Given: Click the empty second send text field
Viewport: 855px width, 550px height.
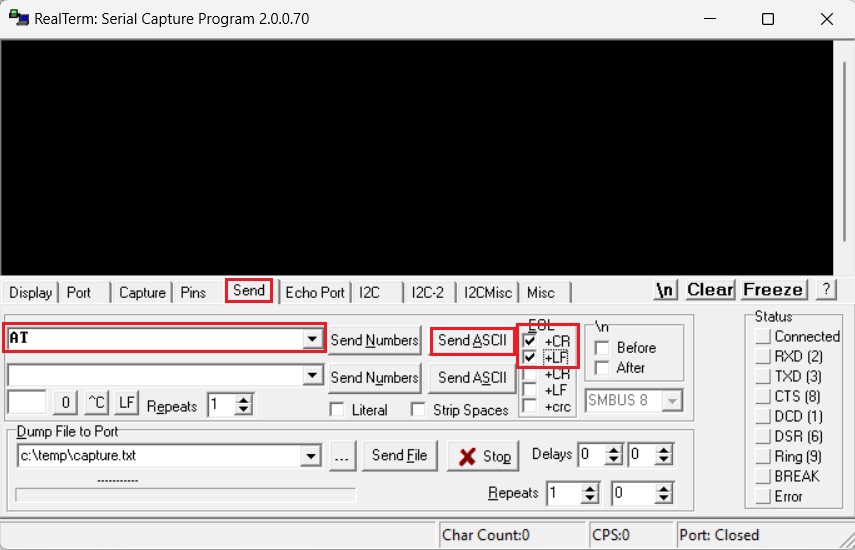Looking at the screenshot, I should coord(155,376).
